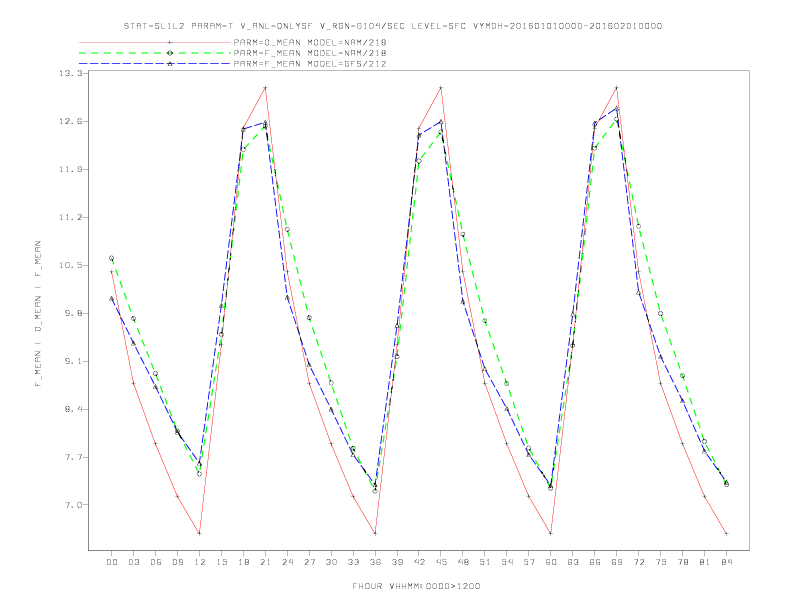792x612 pixels.
Task: Click y-axis tick label 8.4
Action: [74, 410]
